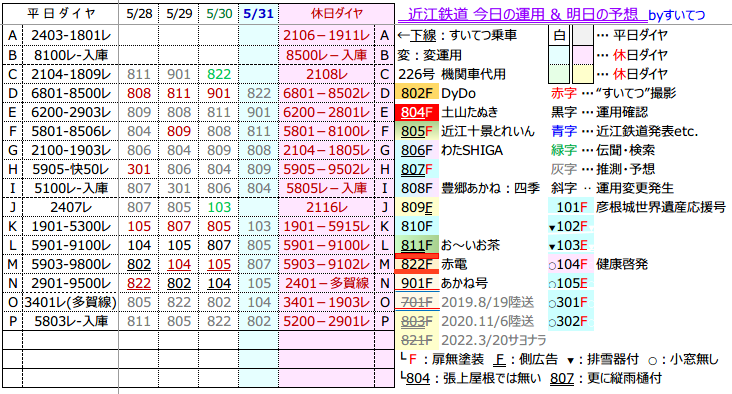Click the 805F legend cell
The width and height of the screenshot is (732, 394).
pos(417,131)
